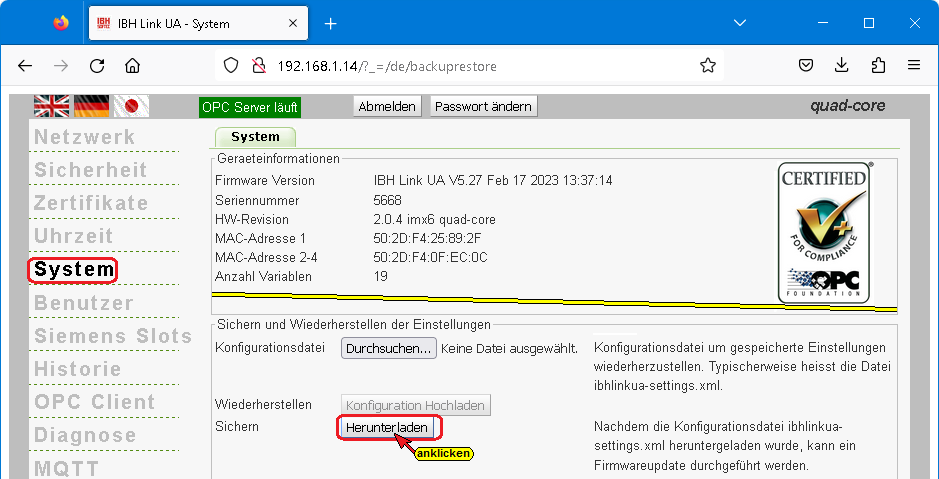
Task: Open the Zertifikate menu
Action: (91, 203)
